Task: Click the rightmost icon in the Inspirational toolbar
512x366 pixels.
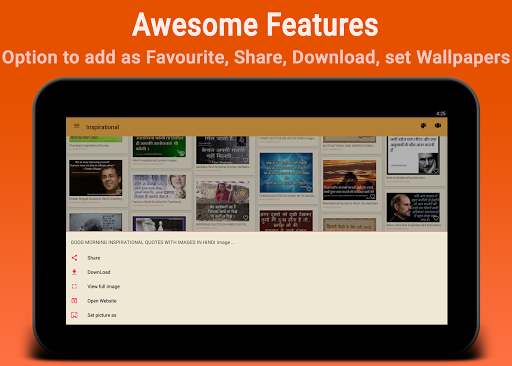Action: pos(438,125)
